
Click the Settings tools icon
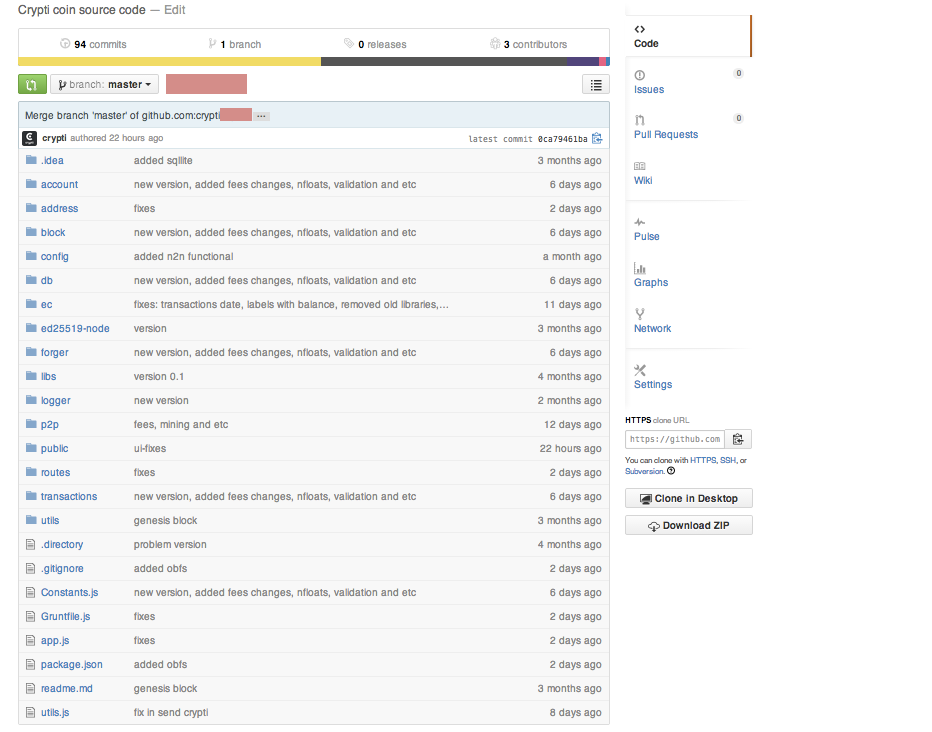pyautogui.click(x=640, y=370)
